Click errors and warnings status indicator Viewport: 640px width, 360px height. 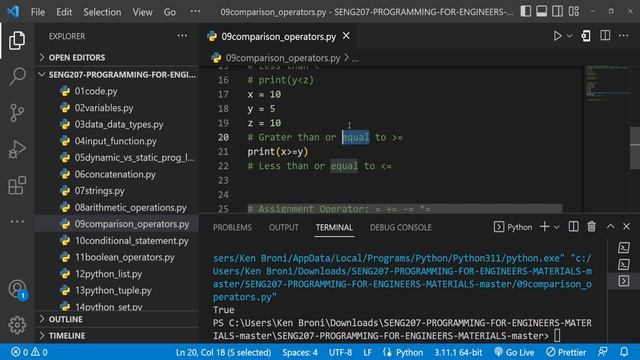pos(29,352)
